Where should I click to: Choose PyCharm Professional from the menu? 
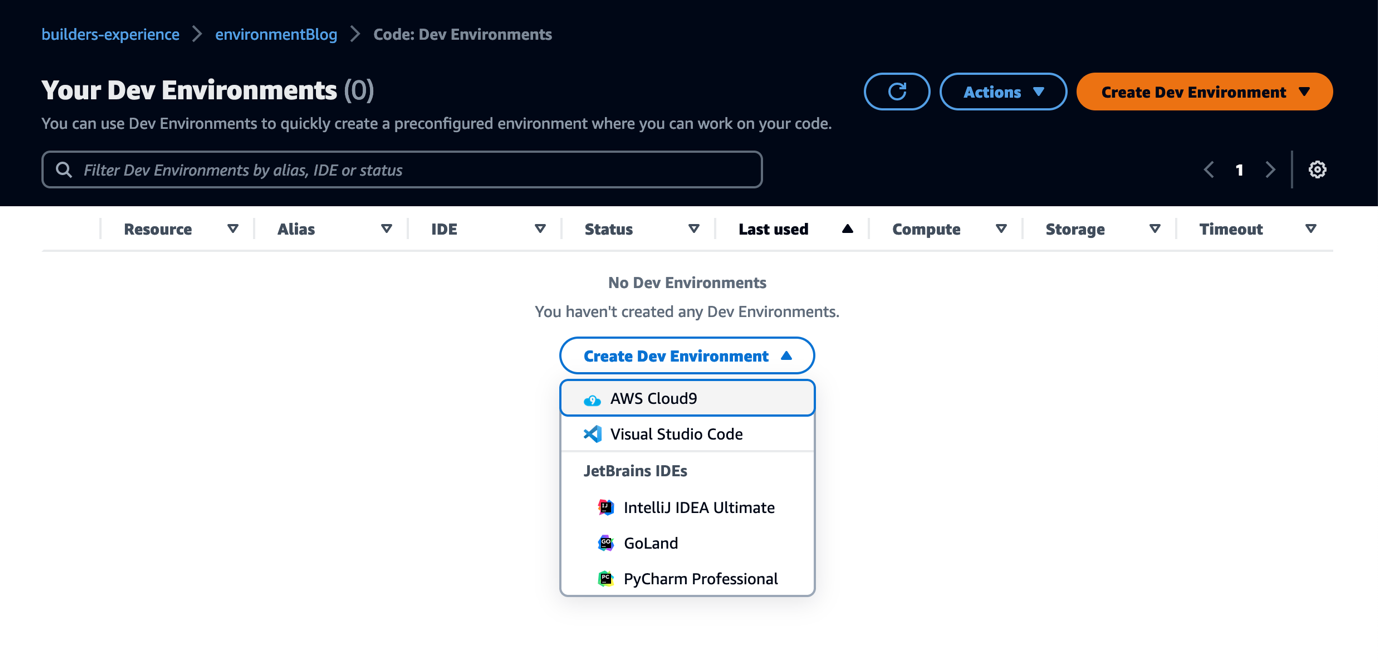pos(700,578)
